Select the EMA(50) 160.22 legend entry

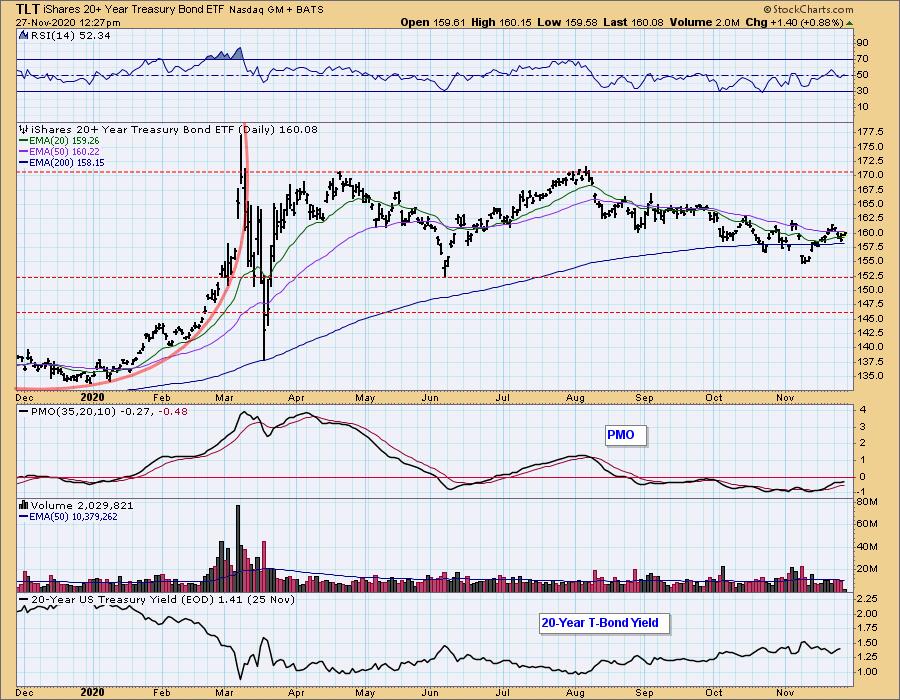(x=59, y=151)
